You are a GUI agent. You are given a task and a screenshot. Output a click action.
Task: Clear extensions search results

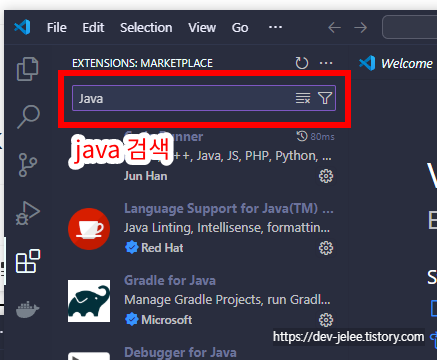click(303, 98)
